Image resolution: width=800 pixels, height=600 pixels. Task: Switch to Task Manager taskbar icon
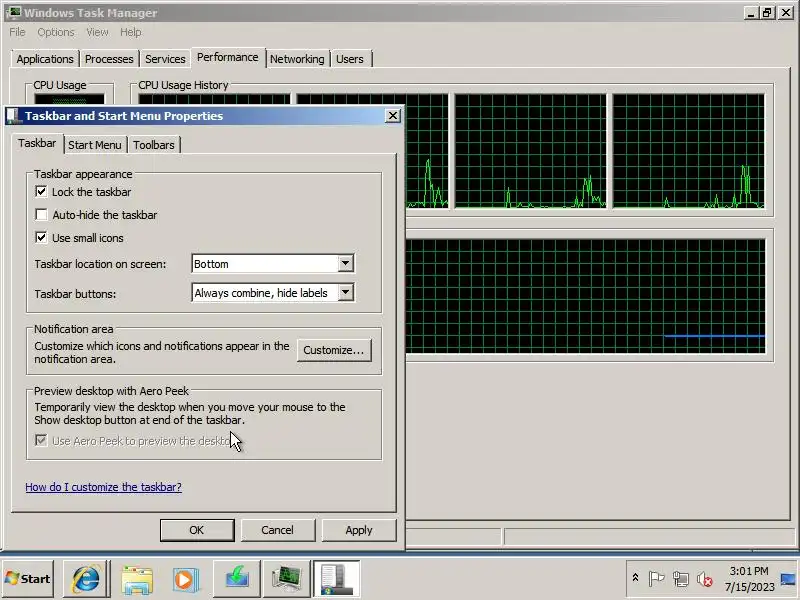pyautogui.click(x=286, y=579)
